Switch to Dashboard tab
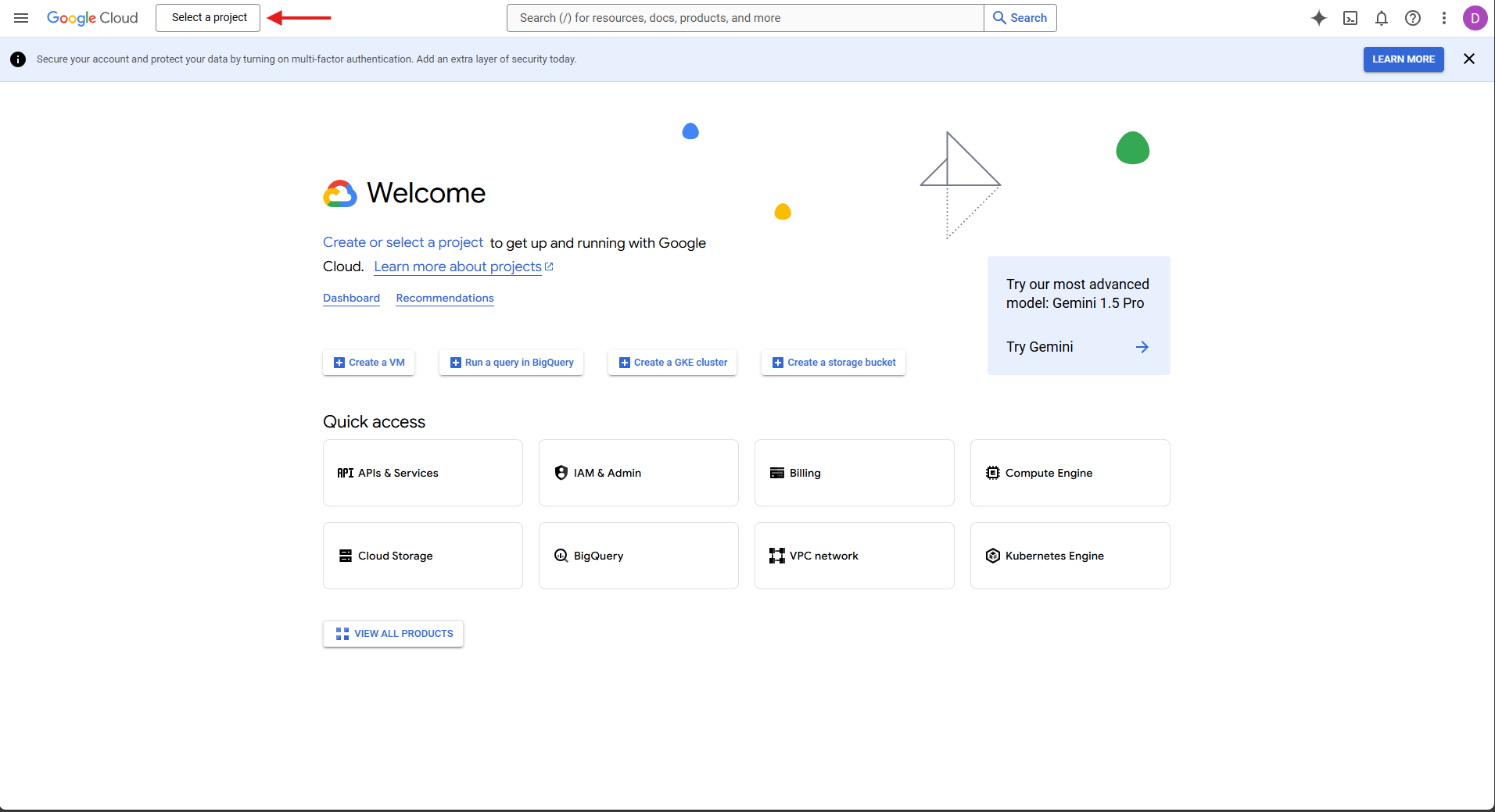 351,298
